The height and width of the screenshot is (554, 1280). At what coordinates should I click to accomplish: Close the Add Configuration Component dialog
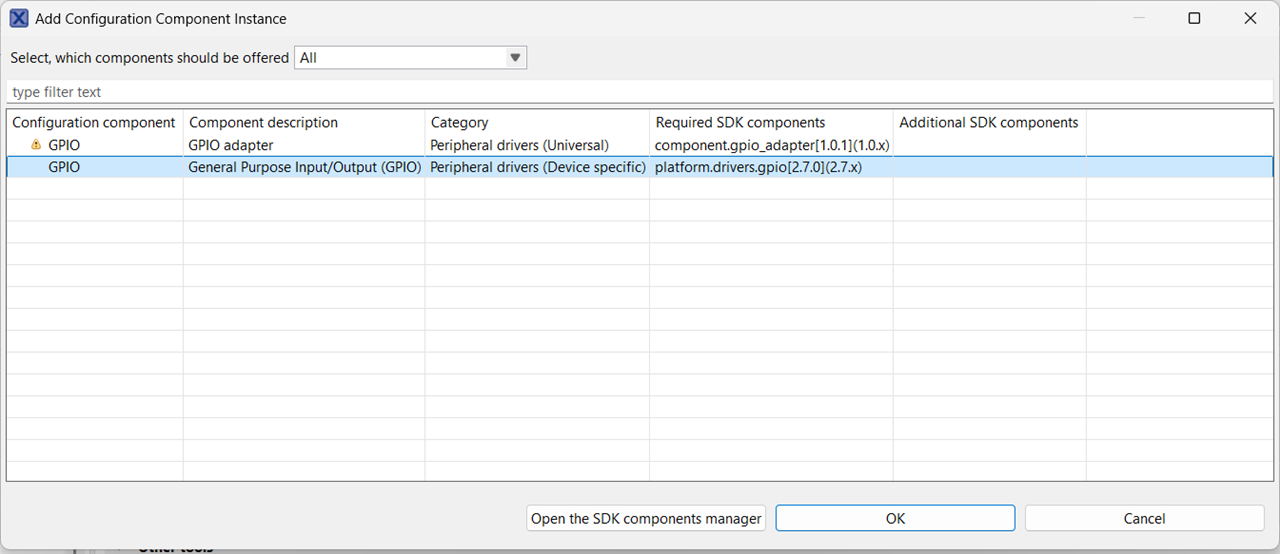(1250, 19)
